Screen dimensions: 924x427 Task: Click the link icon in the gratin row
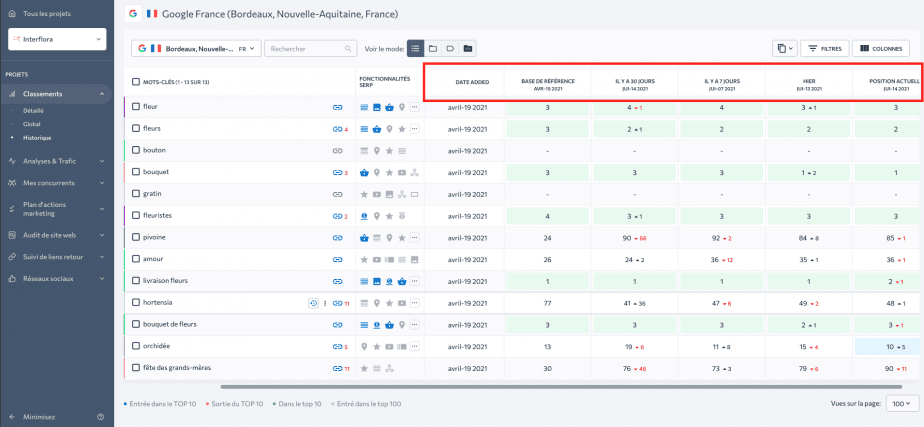[338, 194]
